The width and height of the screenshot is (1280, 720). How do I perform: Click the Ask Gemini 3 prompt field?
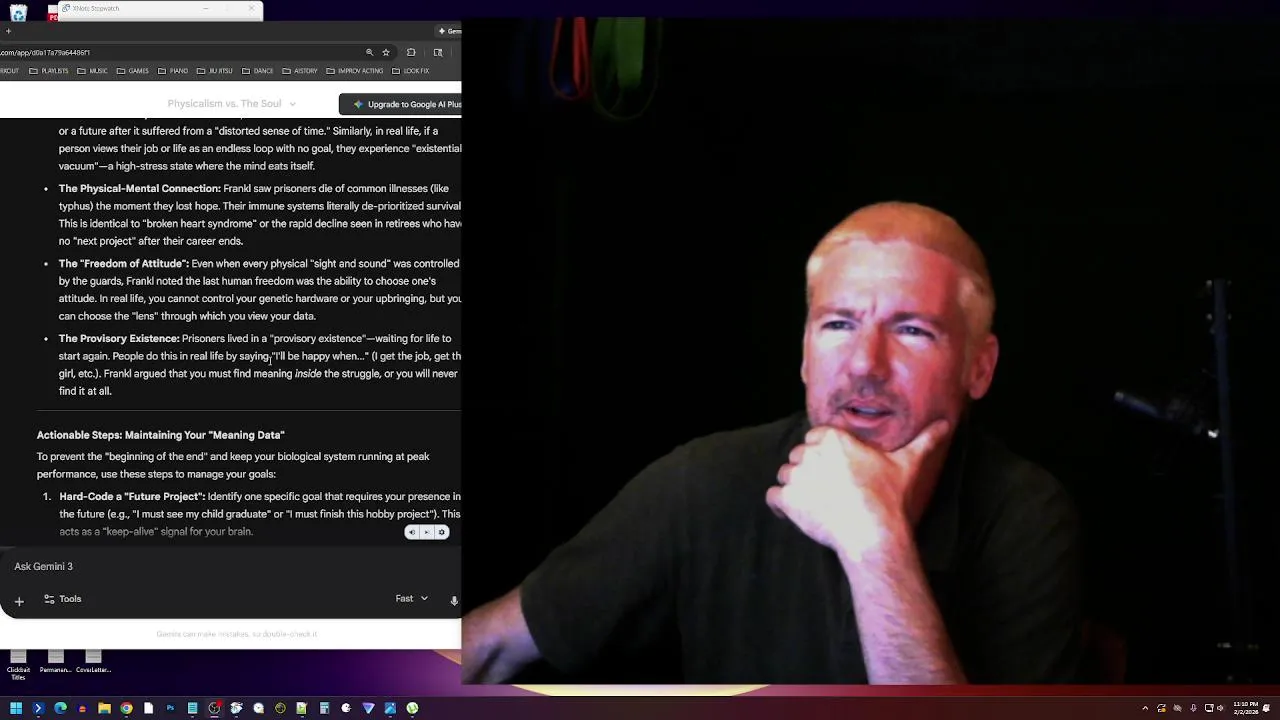point(230,566)
